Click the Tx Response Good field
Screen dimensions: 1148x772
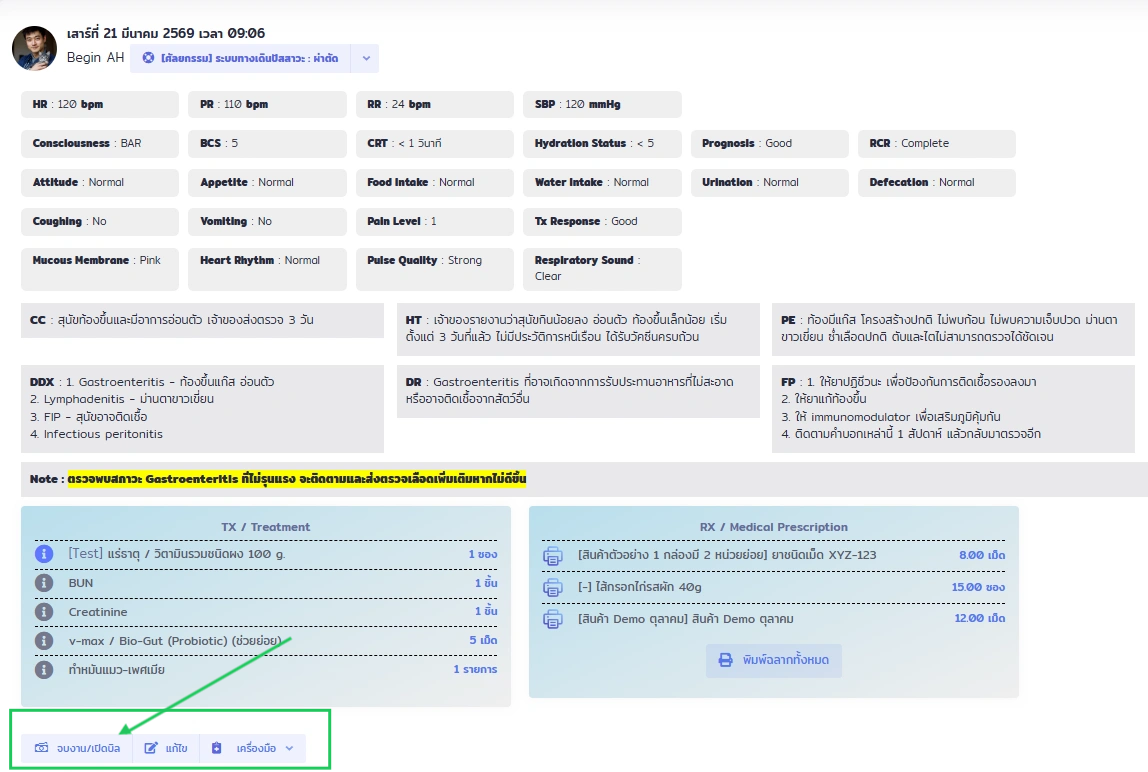coord(602,221)
